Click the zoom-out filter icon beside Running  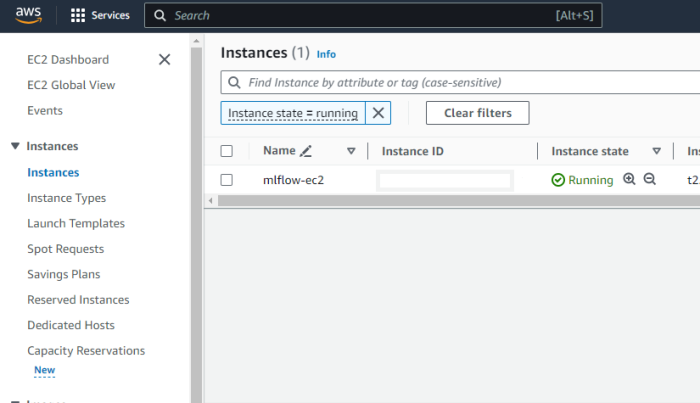pos(650,179)
